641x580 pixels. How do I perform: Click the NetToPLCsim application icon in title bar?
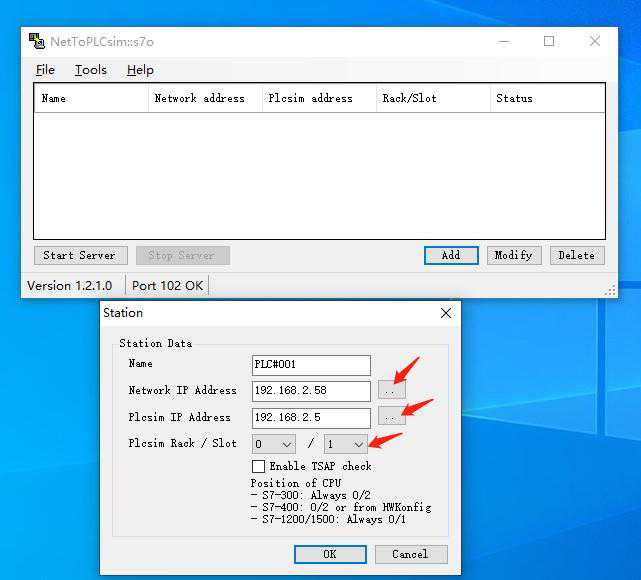click(37, 42)
